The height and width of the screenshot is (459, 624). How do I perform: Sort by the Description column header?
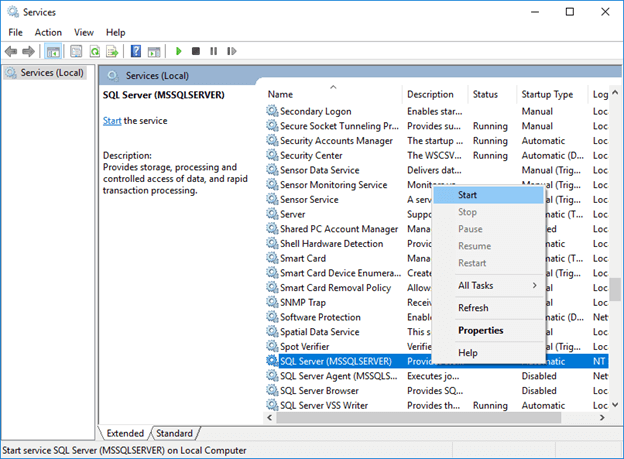click(435, 94)
